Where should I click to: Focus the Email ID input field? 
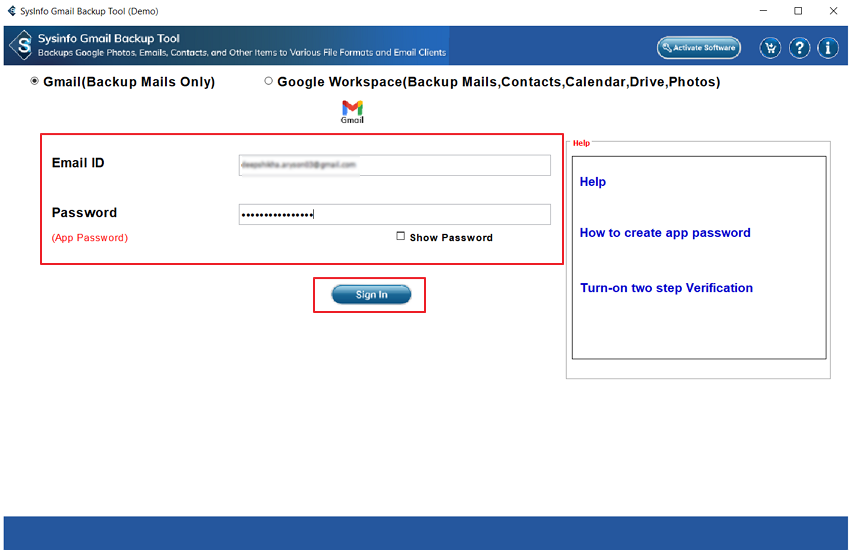tap(395, 165)
